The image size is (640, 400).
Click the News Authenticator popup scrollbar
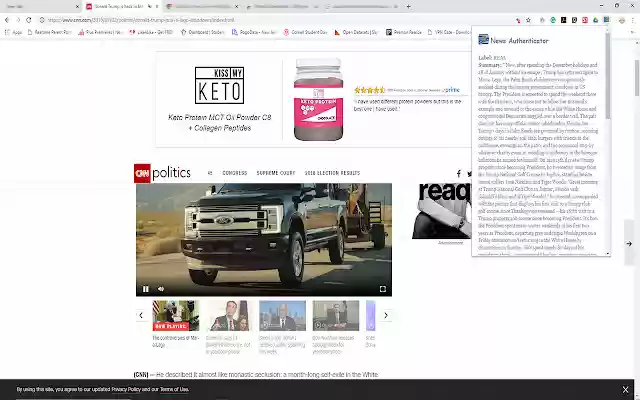(x=608, y=78)
